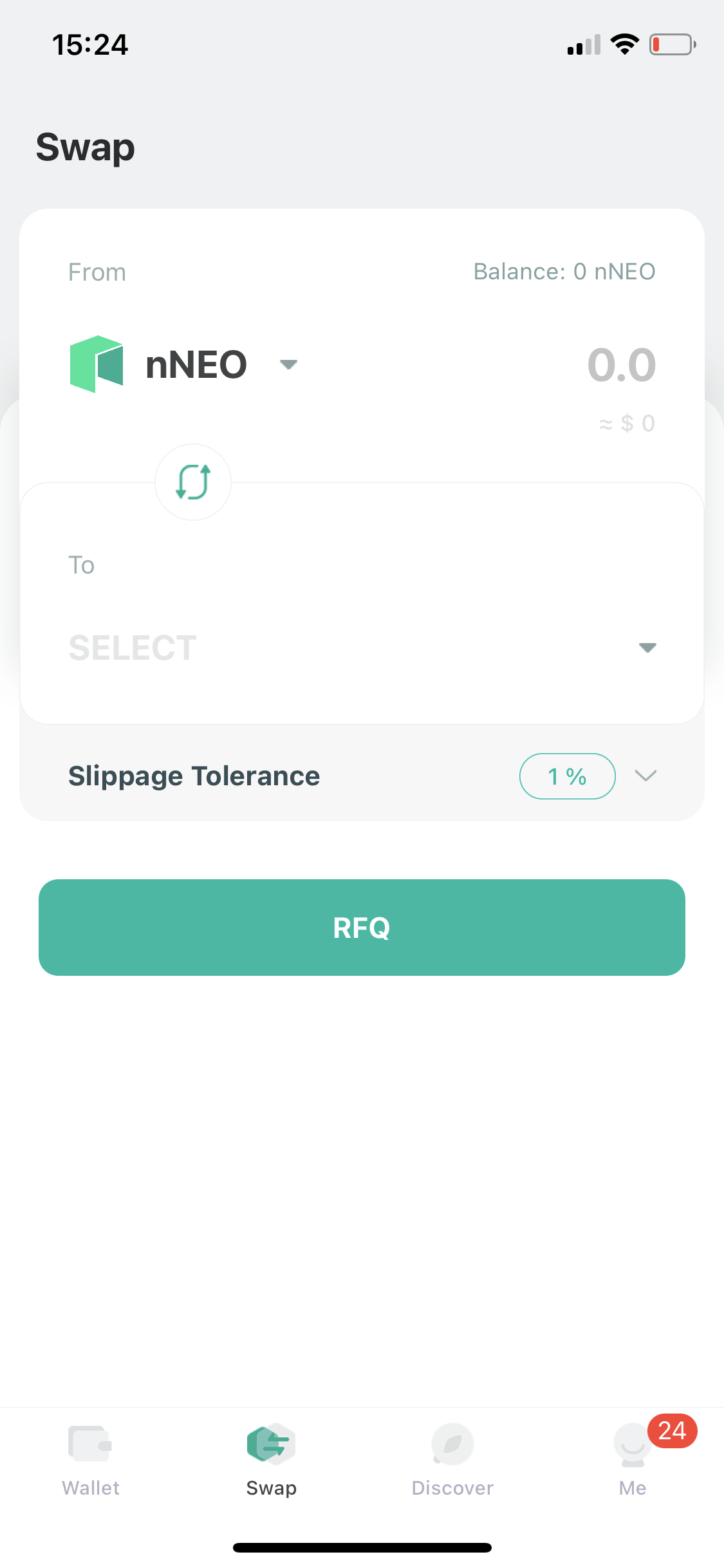This screenshot has width=724, height=1568.
Task: Select the 1 % slippage pill
Action: tap(567, 776)
